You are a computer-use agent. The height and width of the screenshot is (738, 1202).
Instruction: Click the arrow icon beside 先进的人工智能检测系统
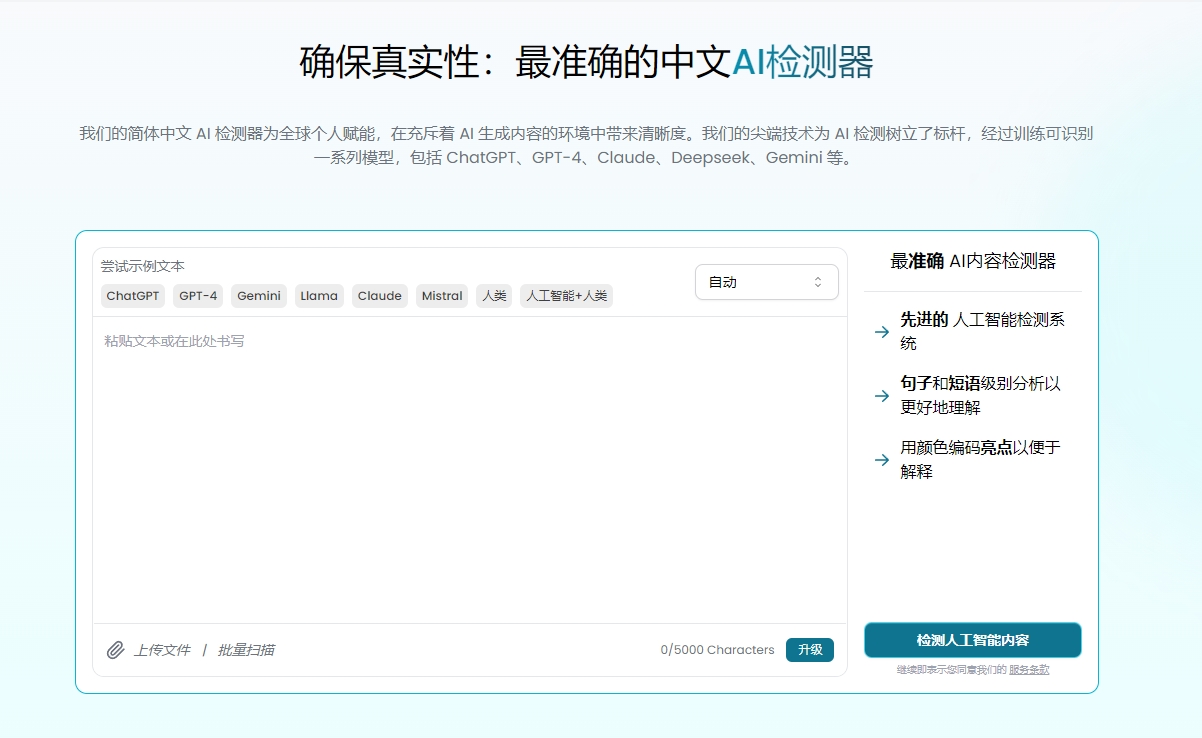pyautogui.click(x=881, y=332)
